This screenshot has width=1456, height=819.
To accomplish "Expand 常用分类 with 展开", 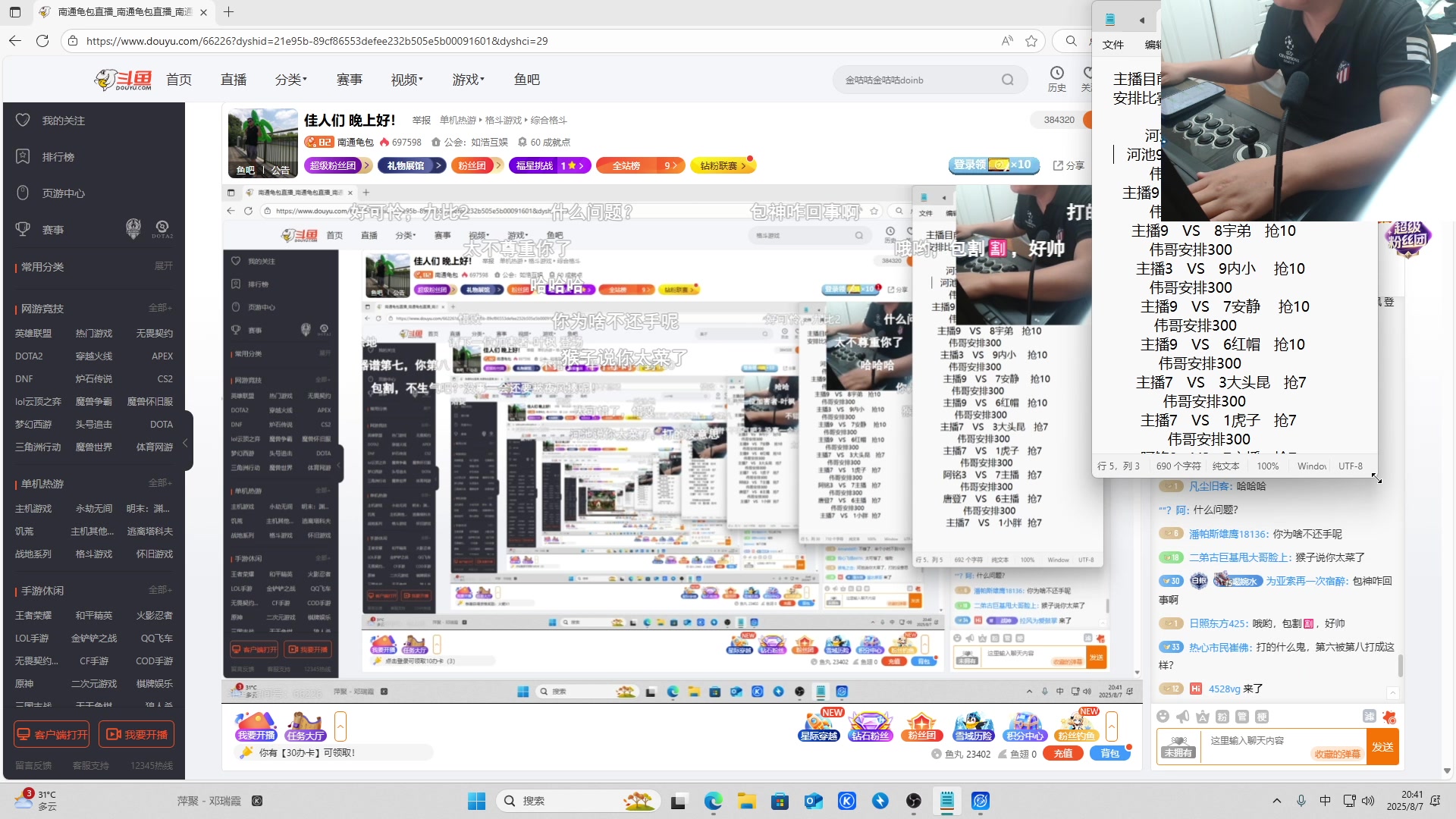I will 164,266.
